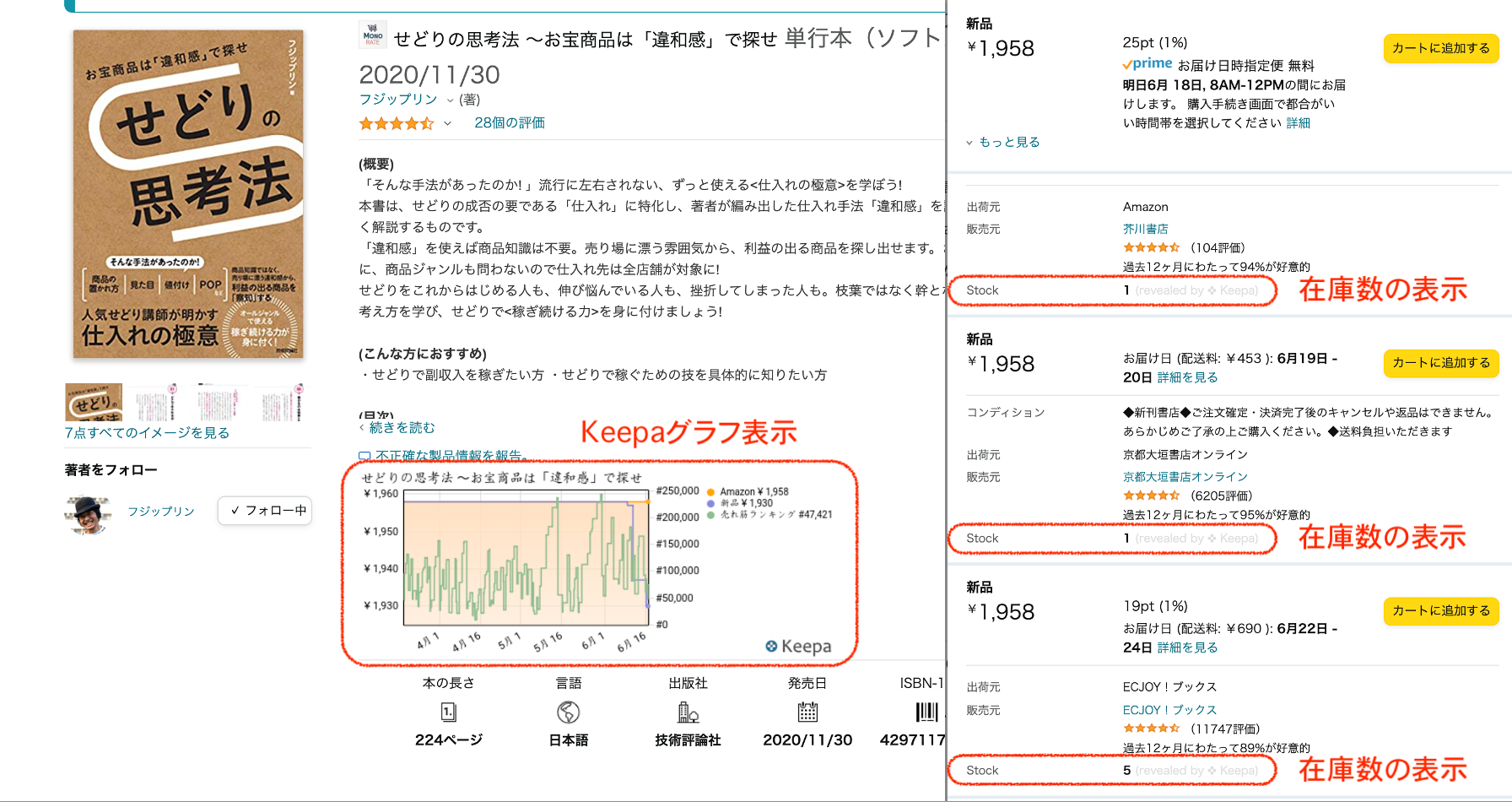This screenshot has height=802, width=1512.
Task: Open the 28個の評価 reviews link
Action: tap(509, 123)
